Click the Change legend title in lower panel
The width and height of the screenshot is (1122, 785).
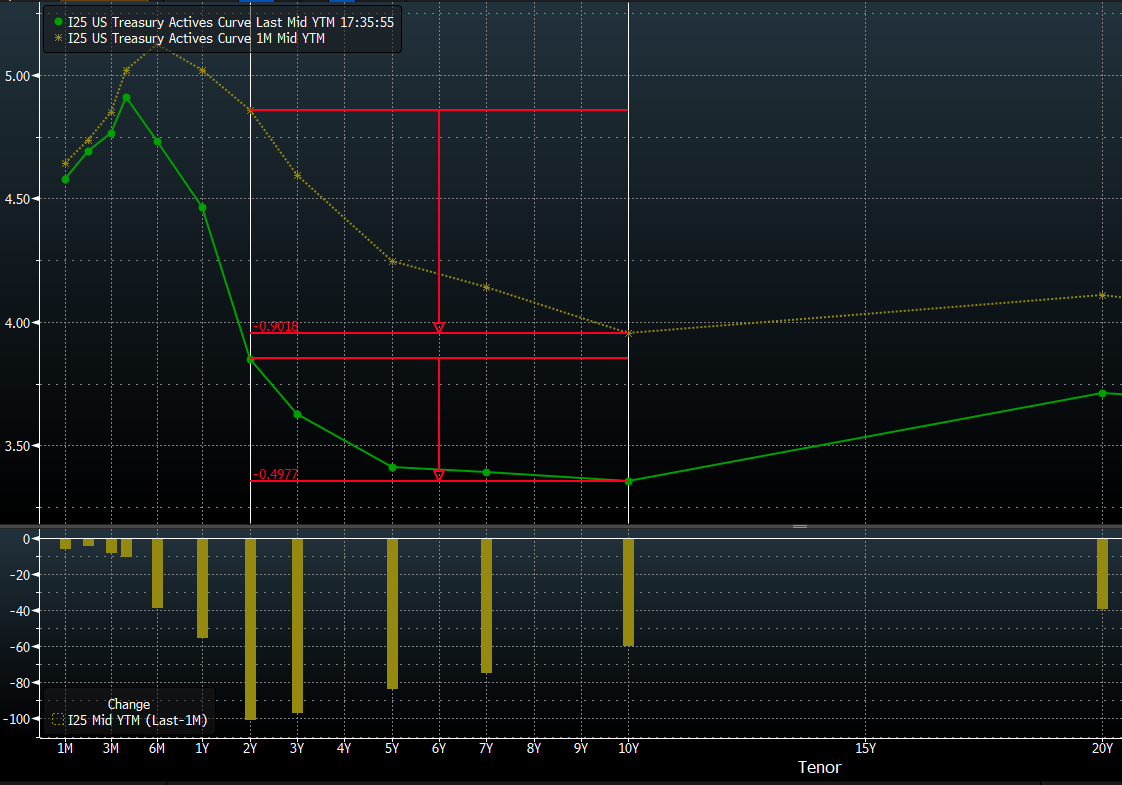pos(128,704)
